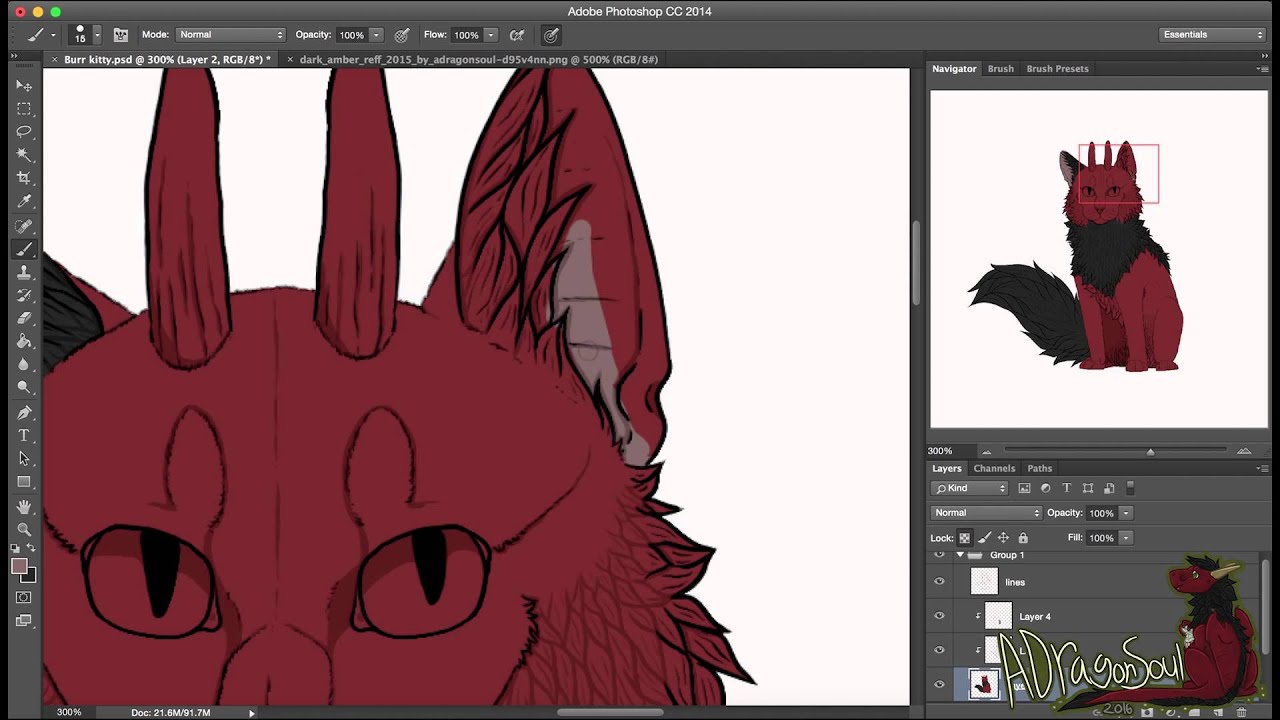Screen dimensions: 1280x720
Task: Toggle lock all for the layer
Action: pos(1023,538)
